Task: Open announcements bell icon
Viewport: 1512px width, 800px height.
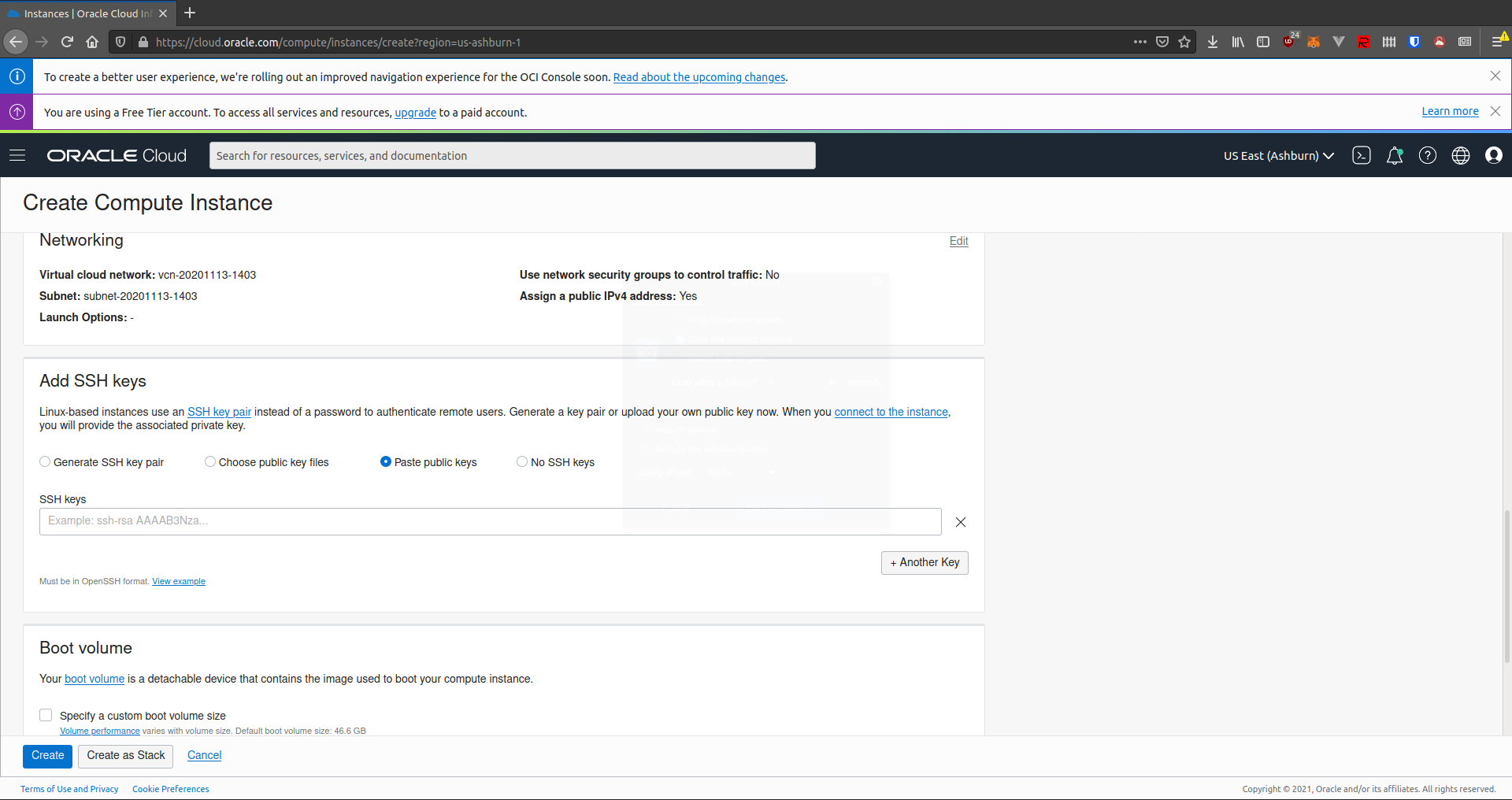Action: pos(1395,155)
